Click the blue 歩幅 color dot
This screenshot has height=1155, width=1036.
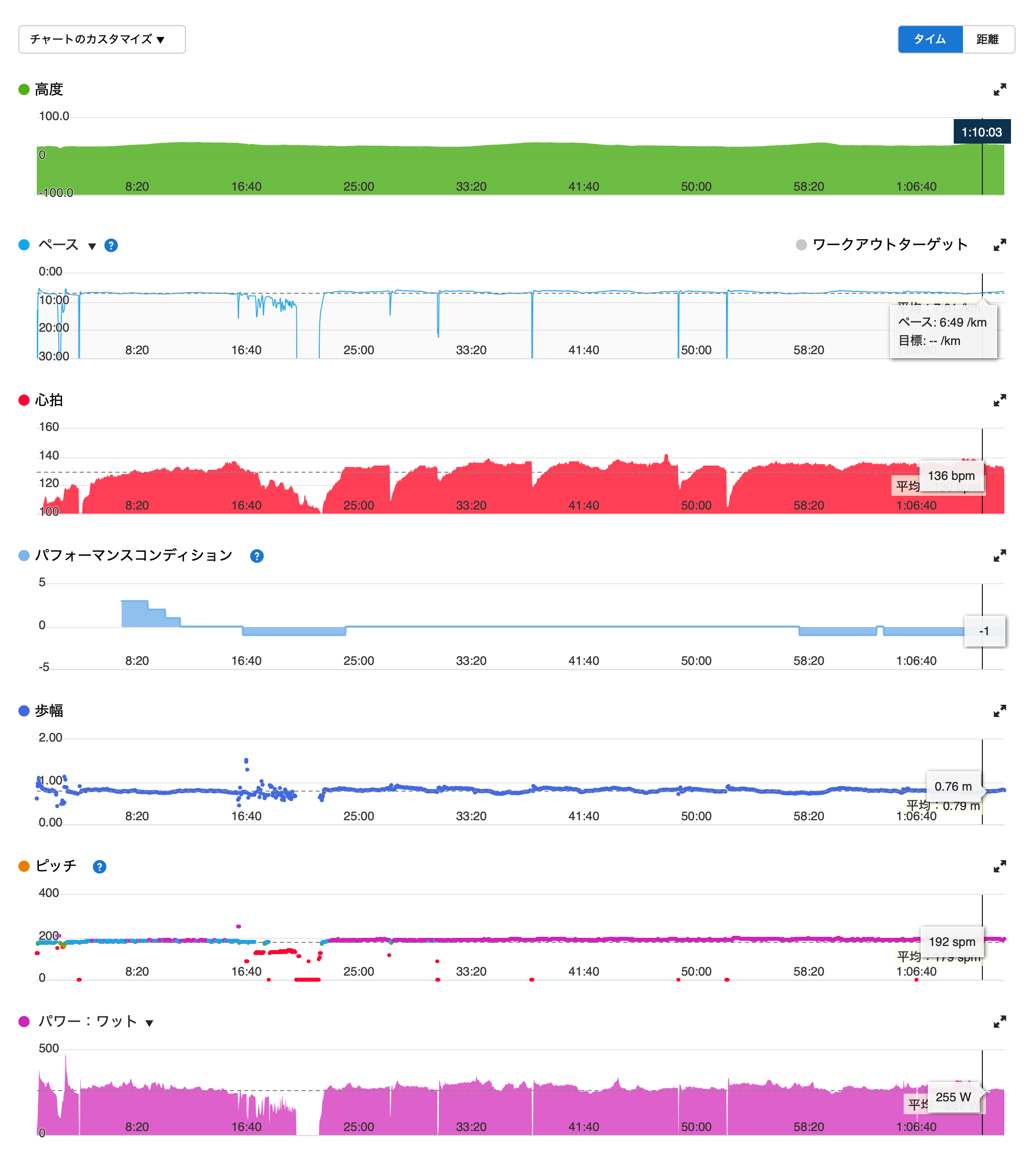tap(23, 711)
